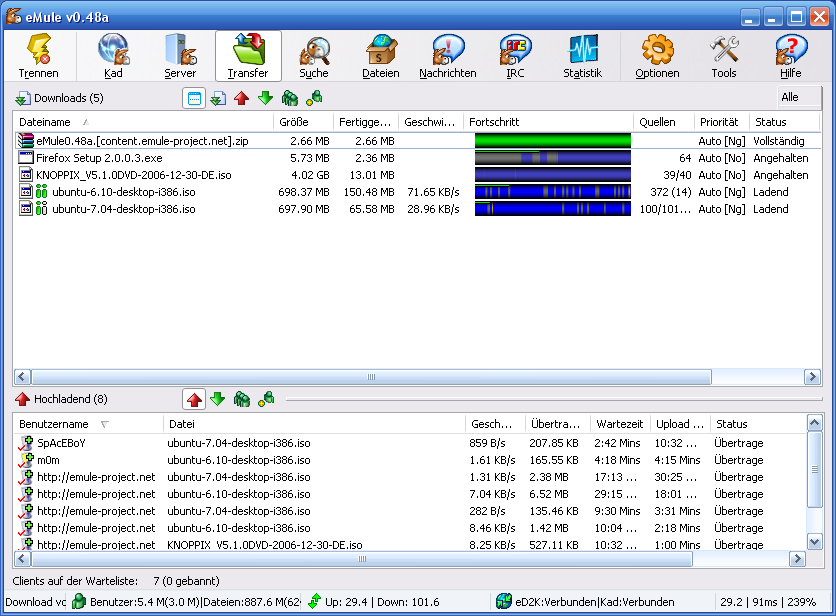Sort downloads by Quellen column
This screenshot has height=616, width=836.
(664, 122)
